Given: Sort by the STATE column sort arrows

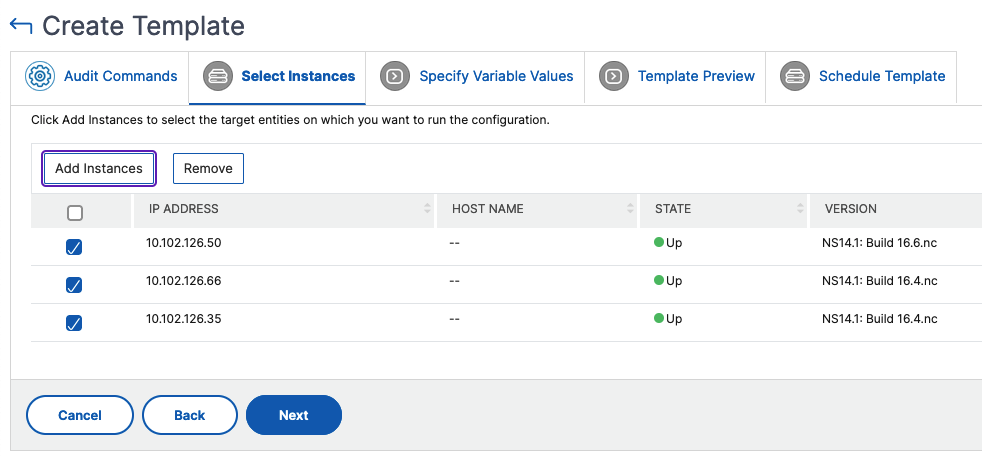Looking at the screenshot, I should tap(800, 209).
